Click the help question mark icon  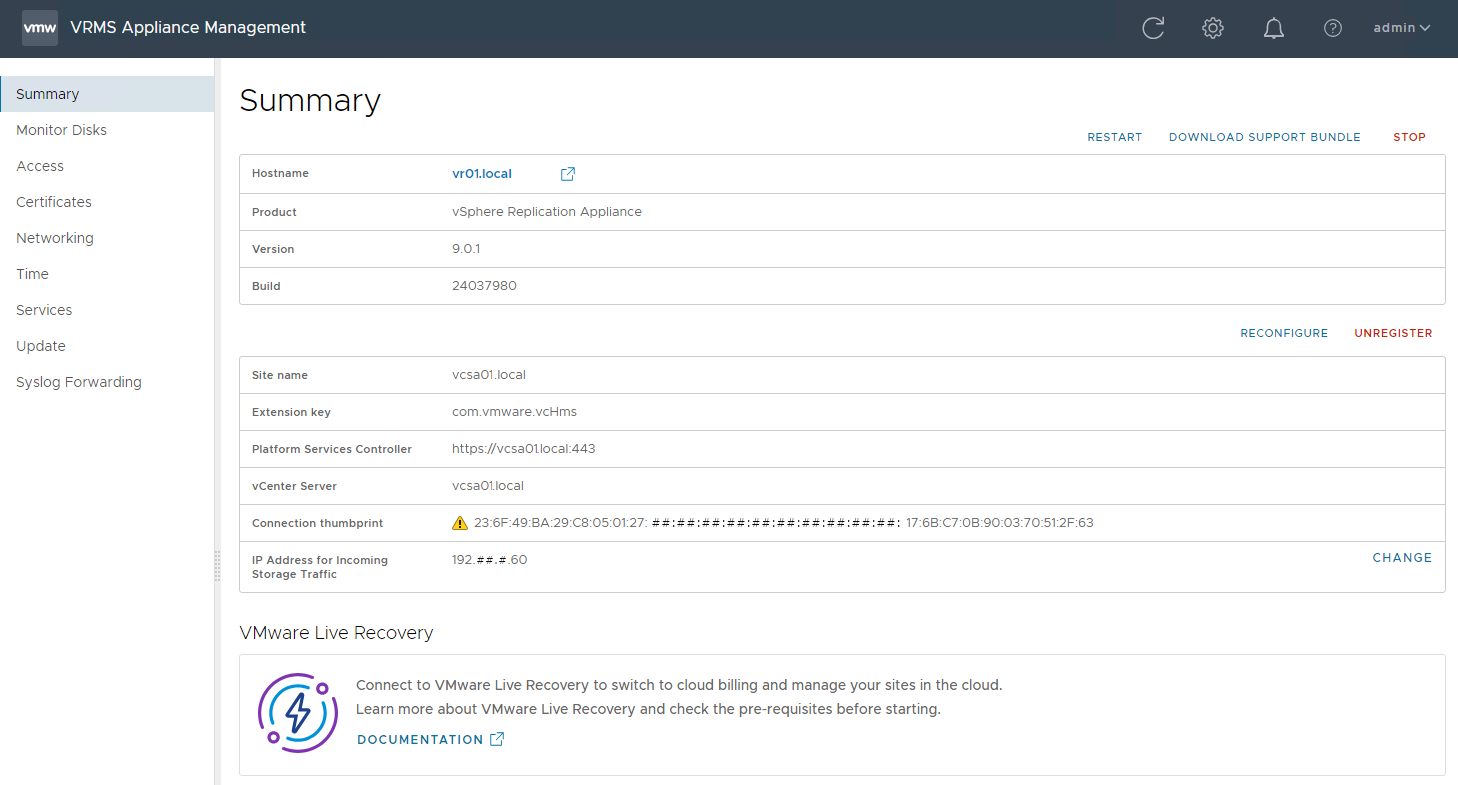(1333, 28)
